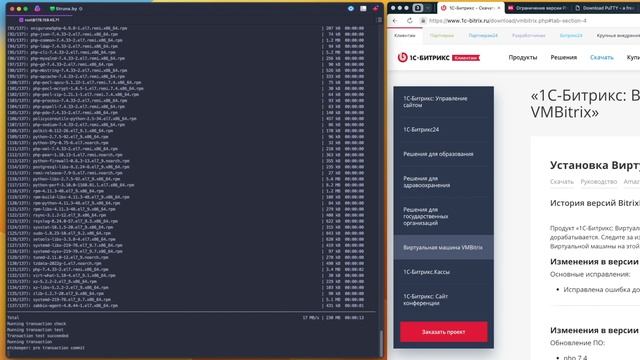Viewport: 640px width, 360px height.
Task: Select 1С-Битрикс24 in the sidebar
Action: coord(443,129)
